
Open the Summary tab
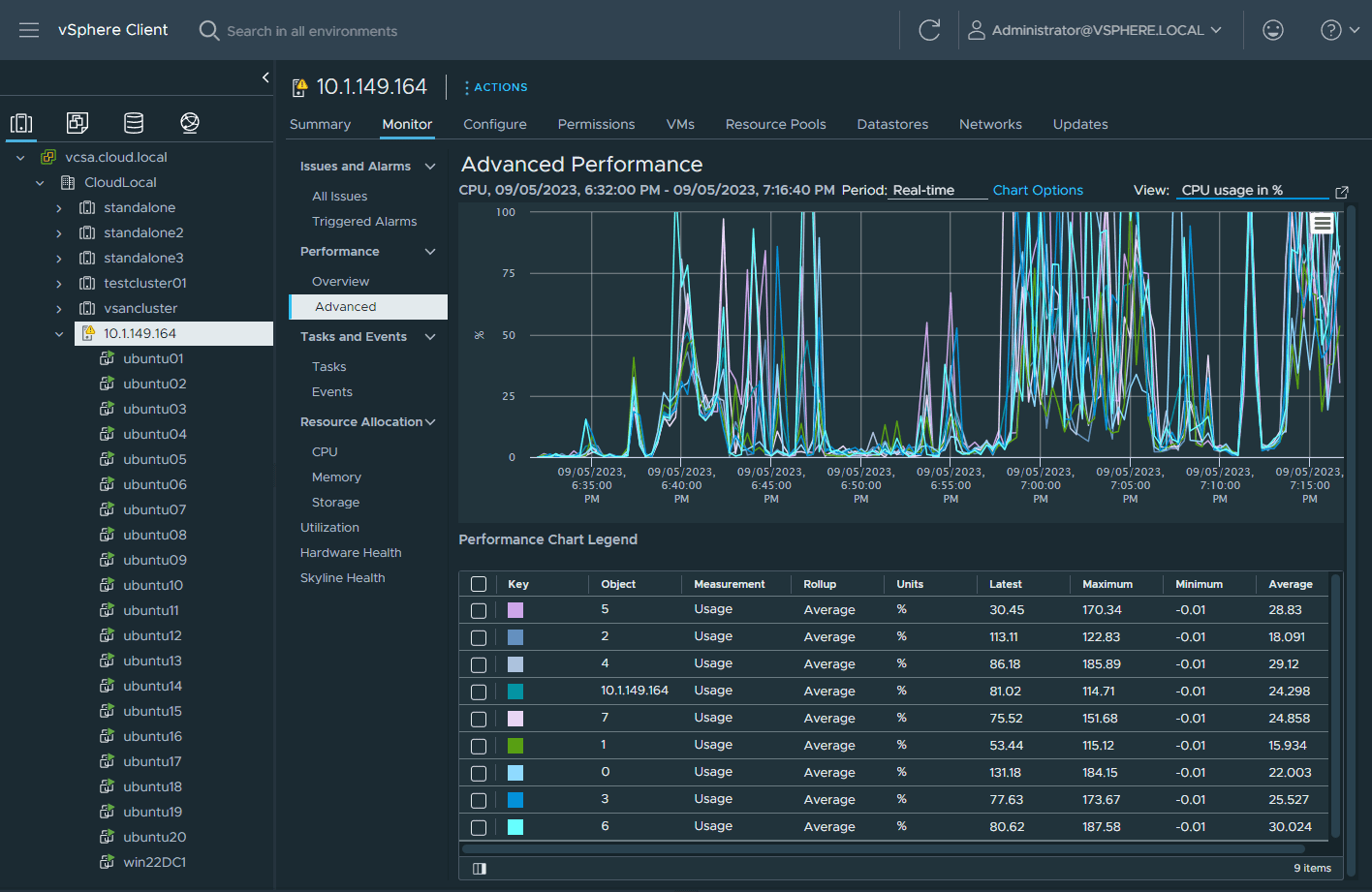(320, 124)
